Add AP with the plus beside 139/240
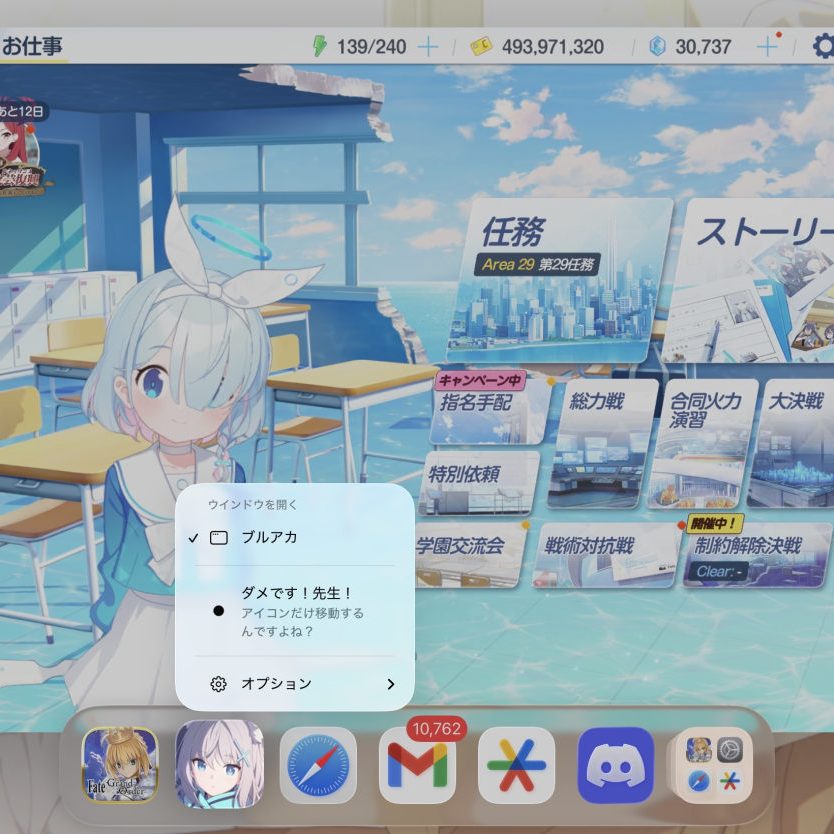This screenshot has width=834, height=834. point(428,47)
